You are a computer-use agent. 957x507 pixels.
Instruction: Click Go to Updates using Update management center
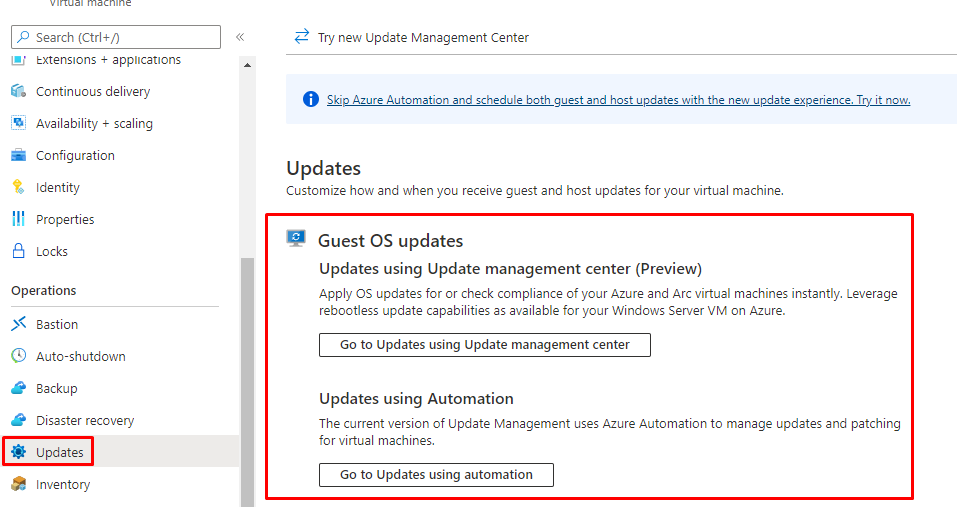(485, 345)
